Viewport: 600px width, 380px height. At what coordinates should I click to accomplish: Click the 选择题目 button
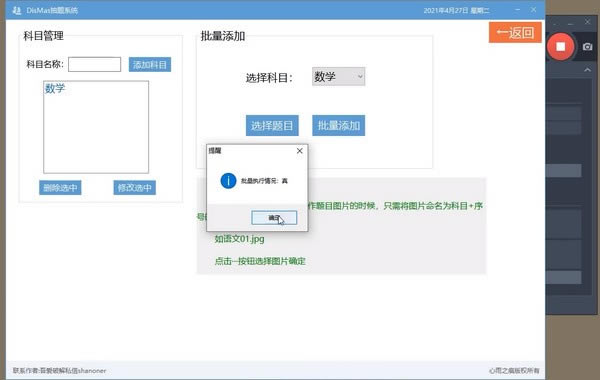coord(272,126)
